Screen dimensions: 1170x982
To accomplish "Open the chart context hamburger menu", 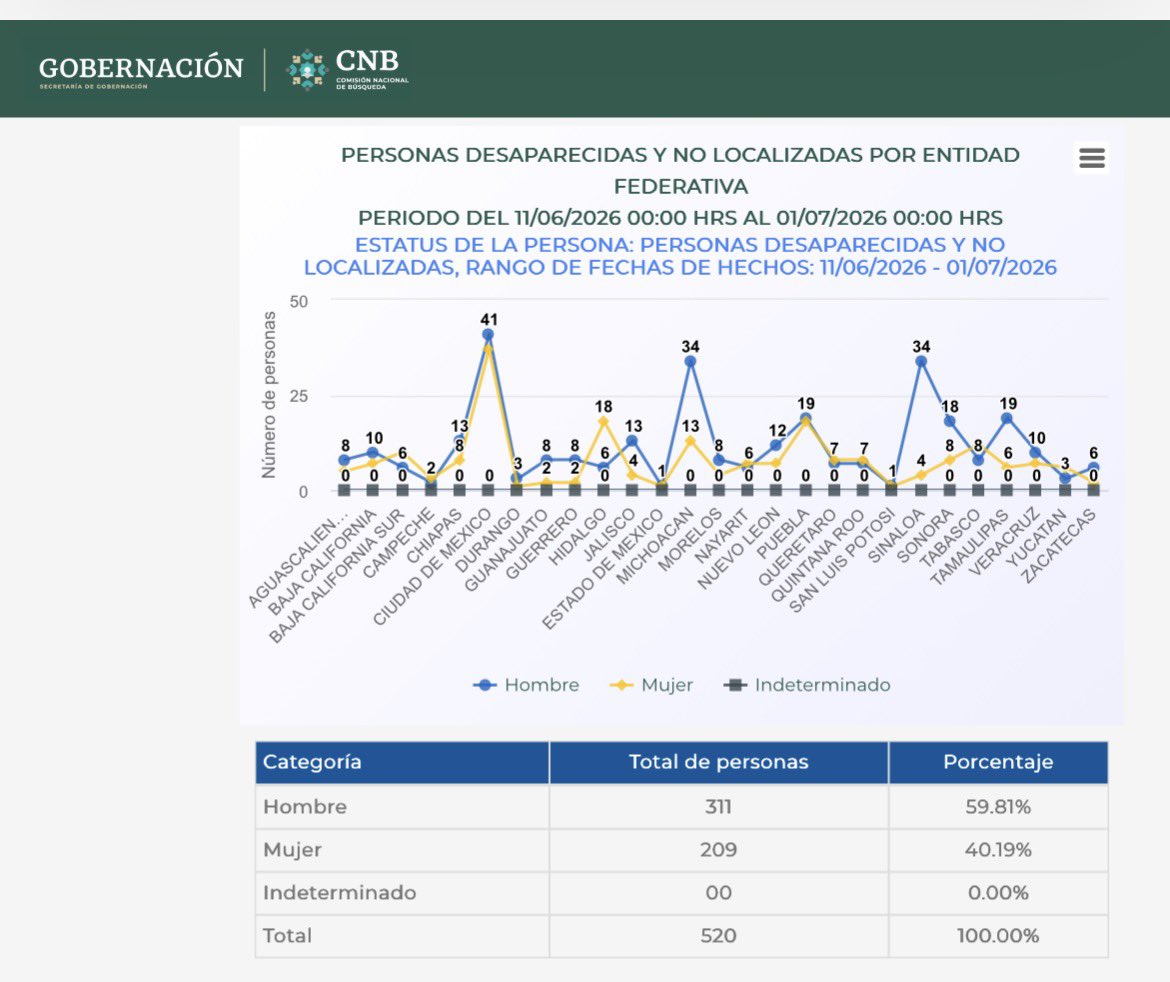I will [1091, 157].
